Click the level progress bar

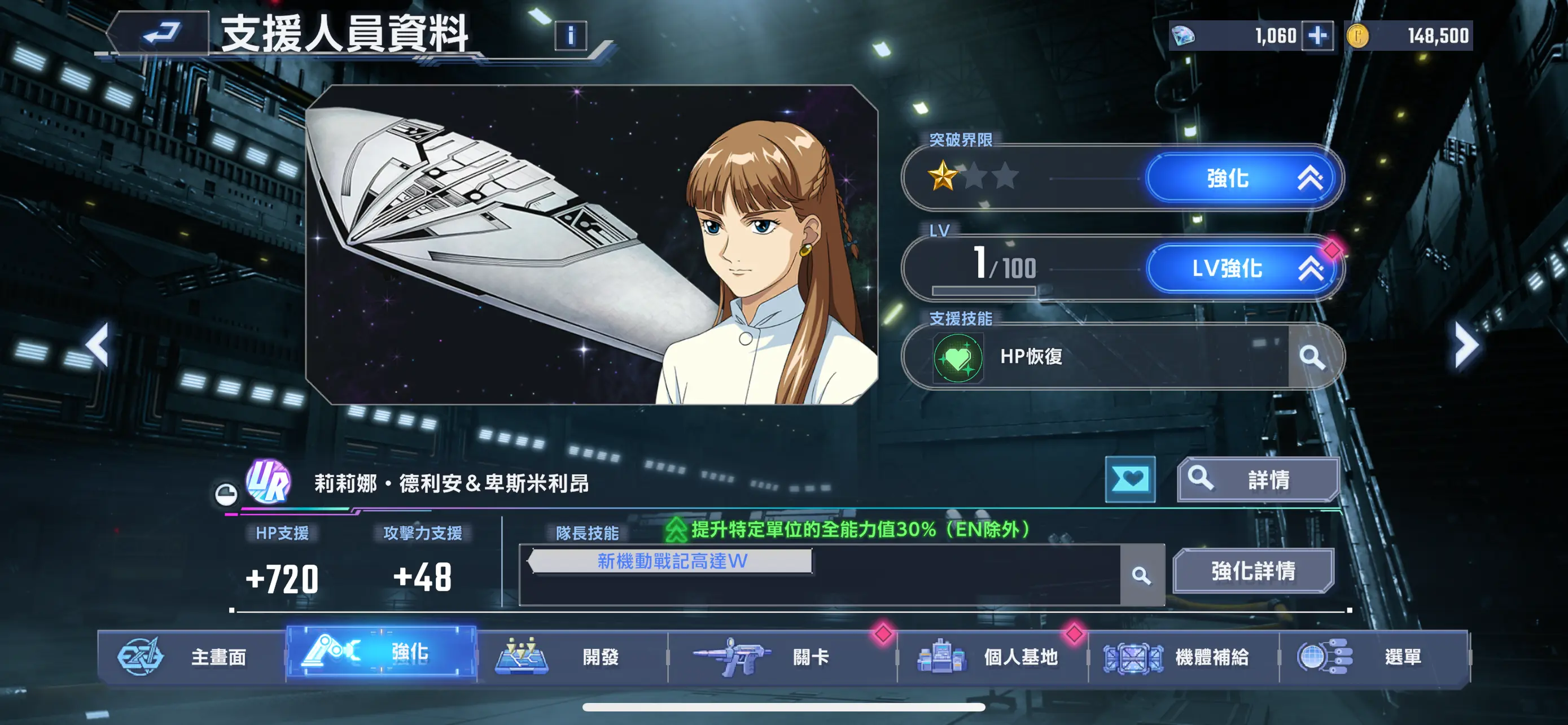(984, 291)
